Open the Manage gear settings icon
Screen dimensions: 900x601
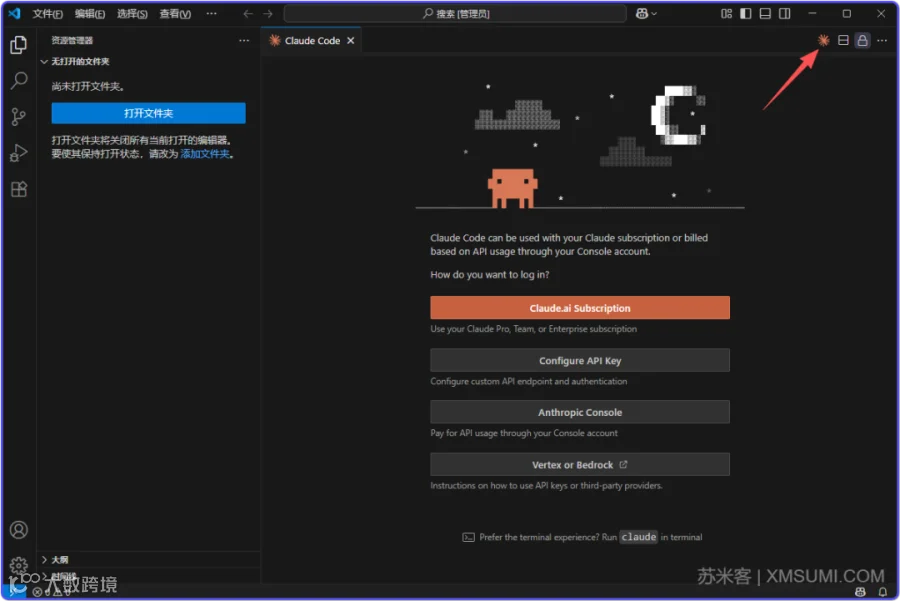(x=18, y=565)
